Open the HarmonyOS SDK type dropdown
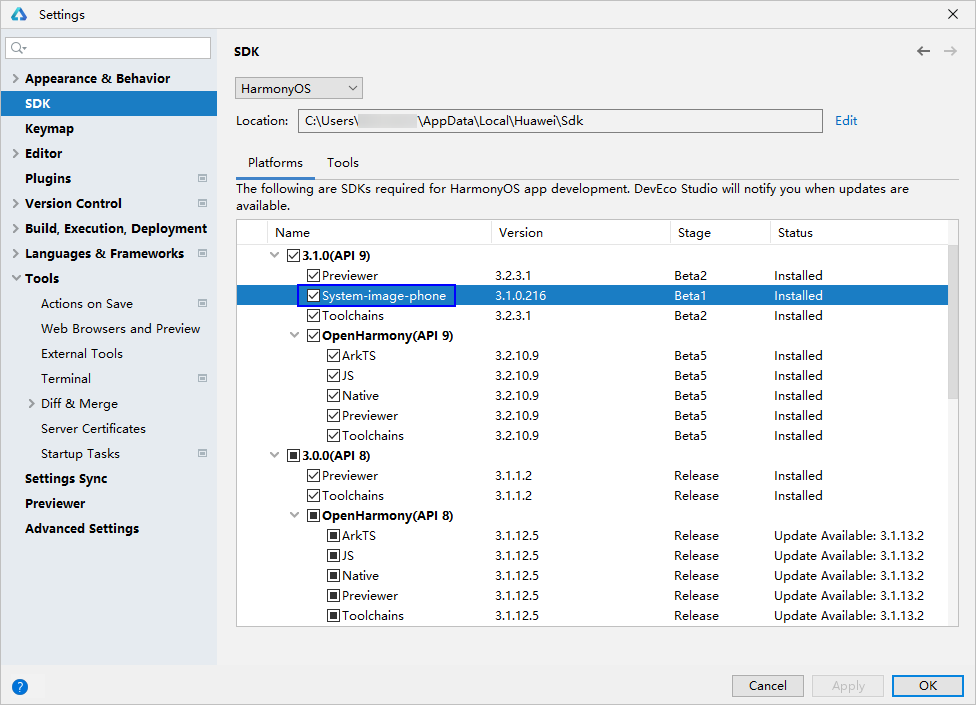976x705 pixels. [x=299, y=88]
